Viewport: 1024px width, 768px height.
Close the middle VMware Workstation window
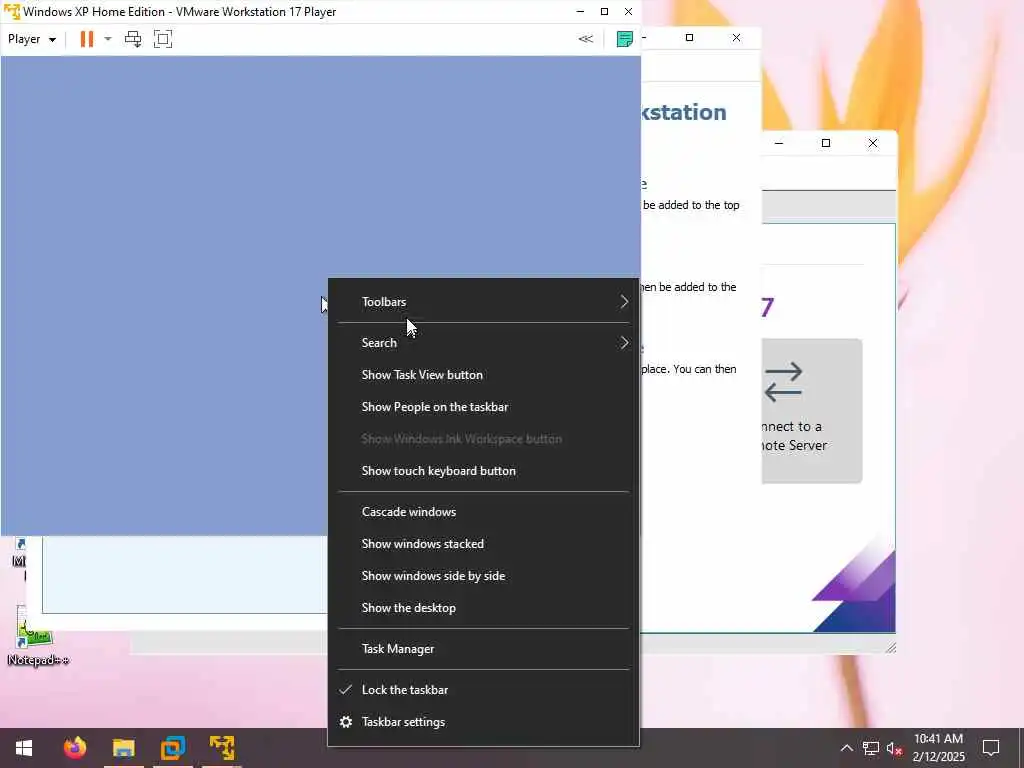point(736,38)
